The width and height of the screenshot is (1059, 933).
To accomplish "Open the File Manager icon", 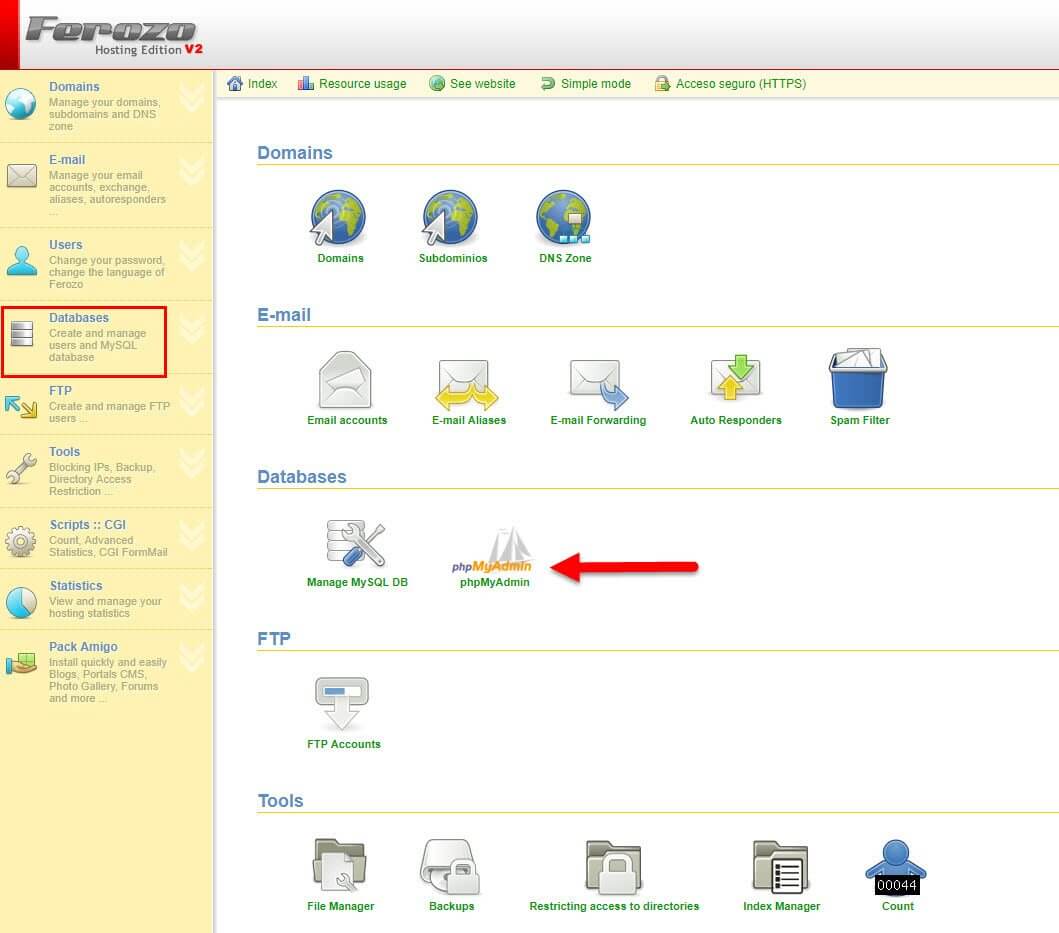I will [340, 865].
